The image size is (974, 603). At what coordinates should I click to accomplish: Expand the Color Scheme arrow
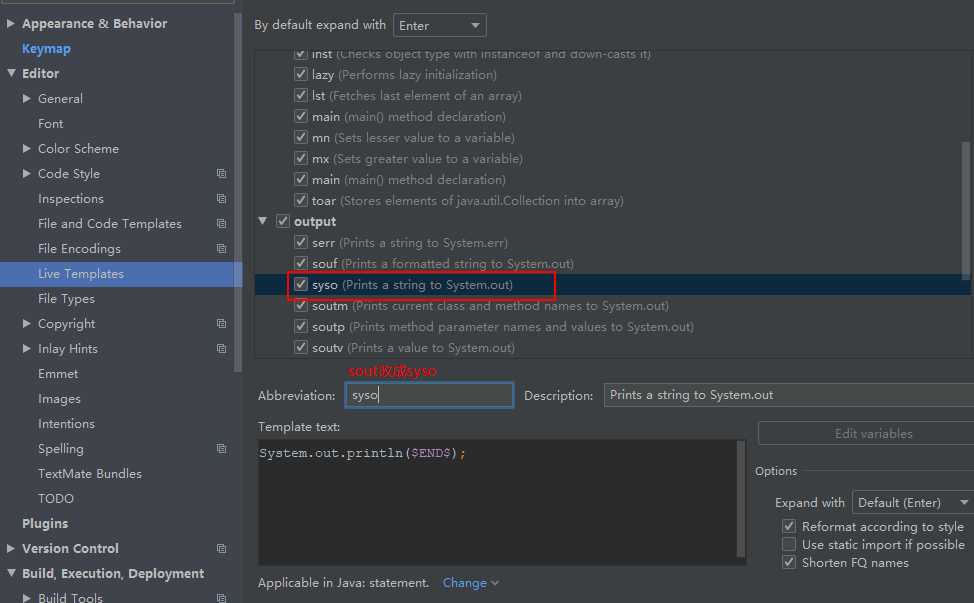tap(27, 148)
